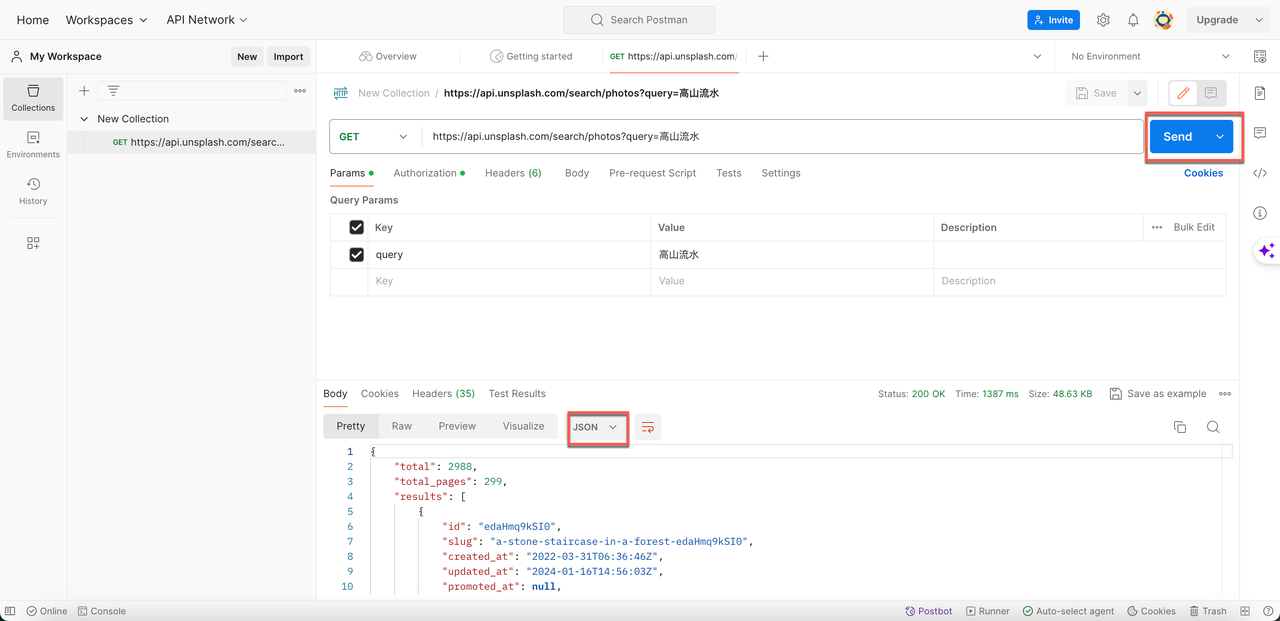
Task: Open the No Environment dropdown
Action: [x=1150, y=57]
